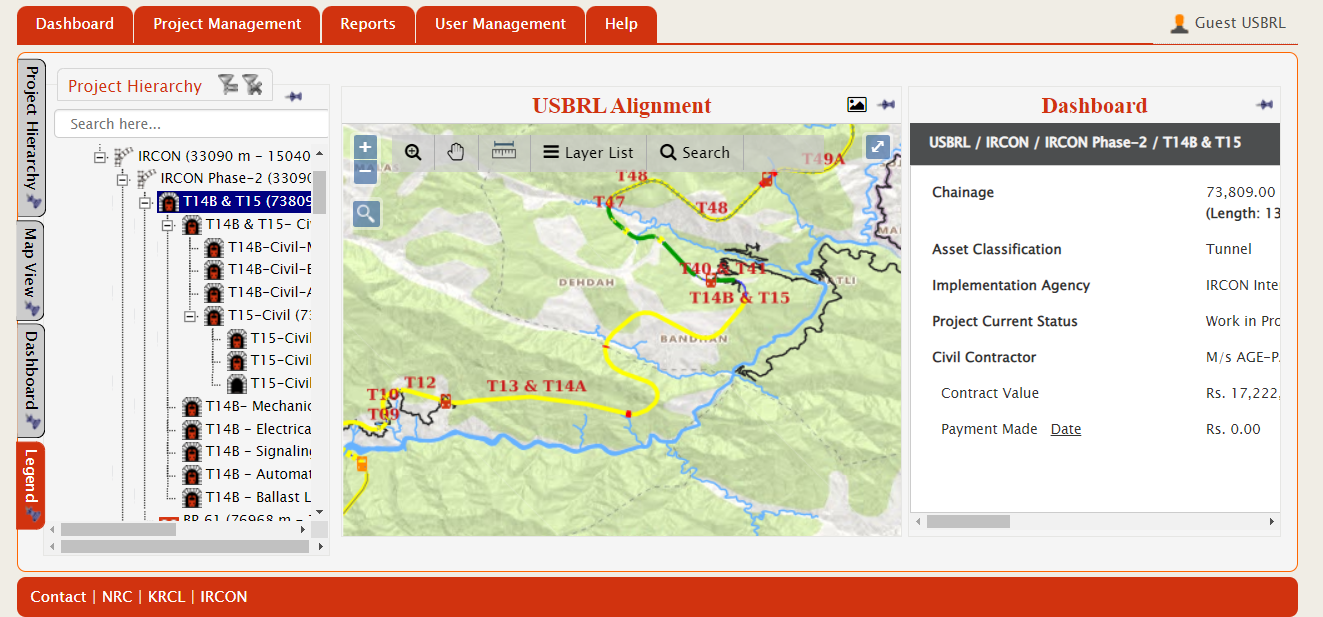1323x617 pixels.
Task: Select the pan hand tool
Action: (456, 152)
